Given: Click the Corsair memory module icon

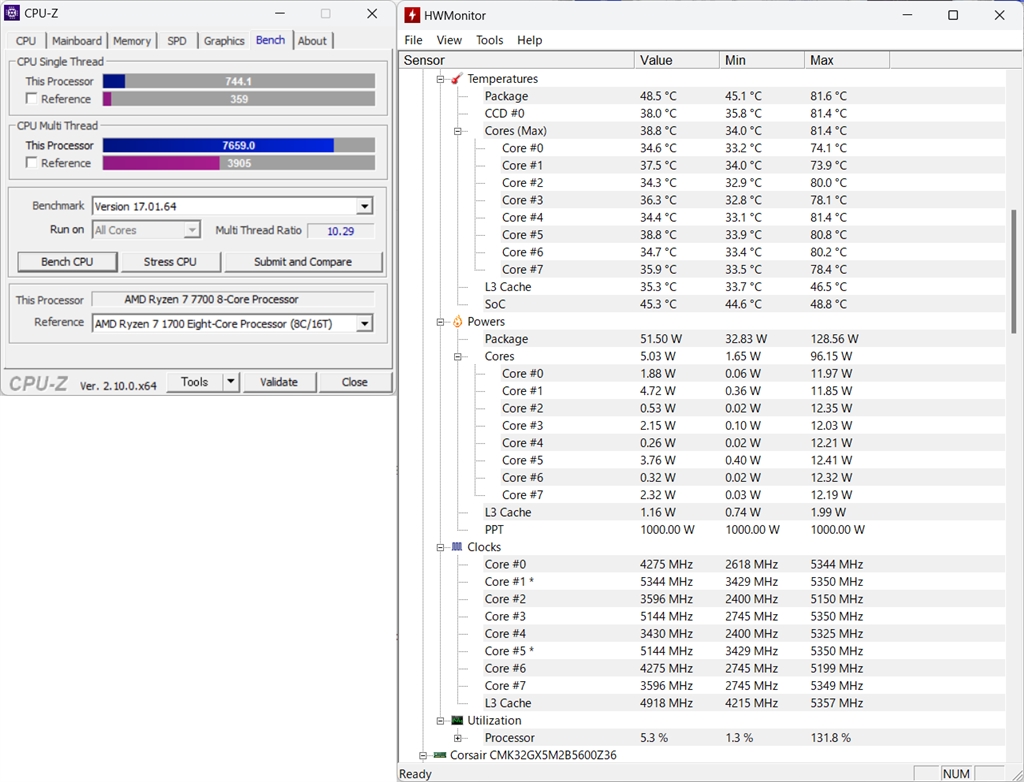Looking at the screenshot, I should [x=439, y=755].
